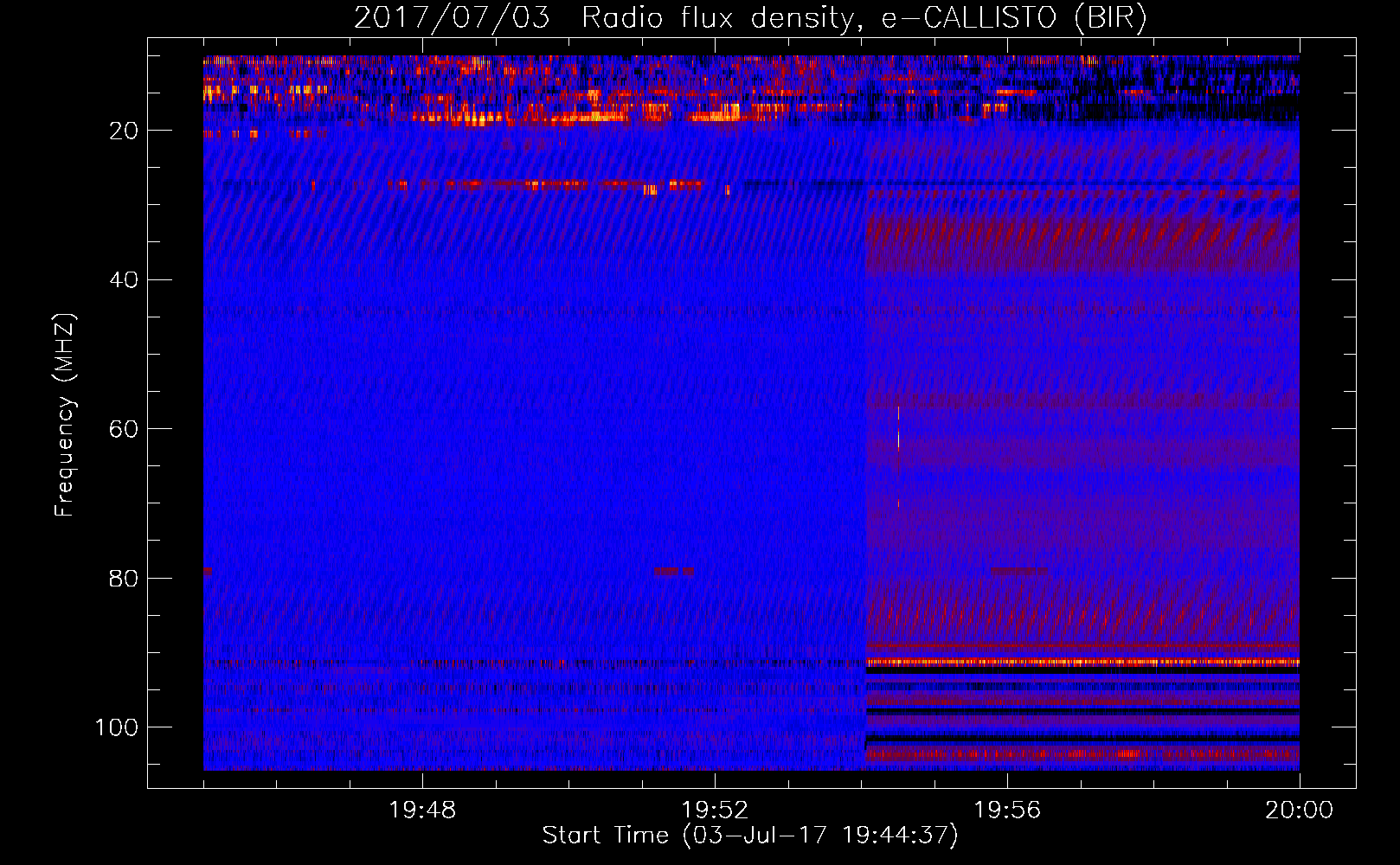Click the 19:52 time tick label
Image resolution: width=1400 pixels, height=865 pixels.
coord(715,811)
